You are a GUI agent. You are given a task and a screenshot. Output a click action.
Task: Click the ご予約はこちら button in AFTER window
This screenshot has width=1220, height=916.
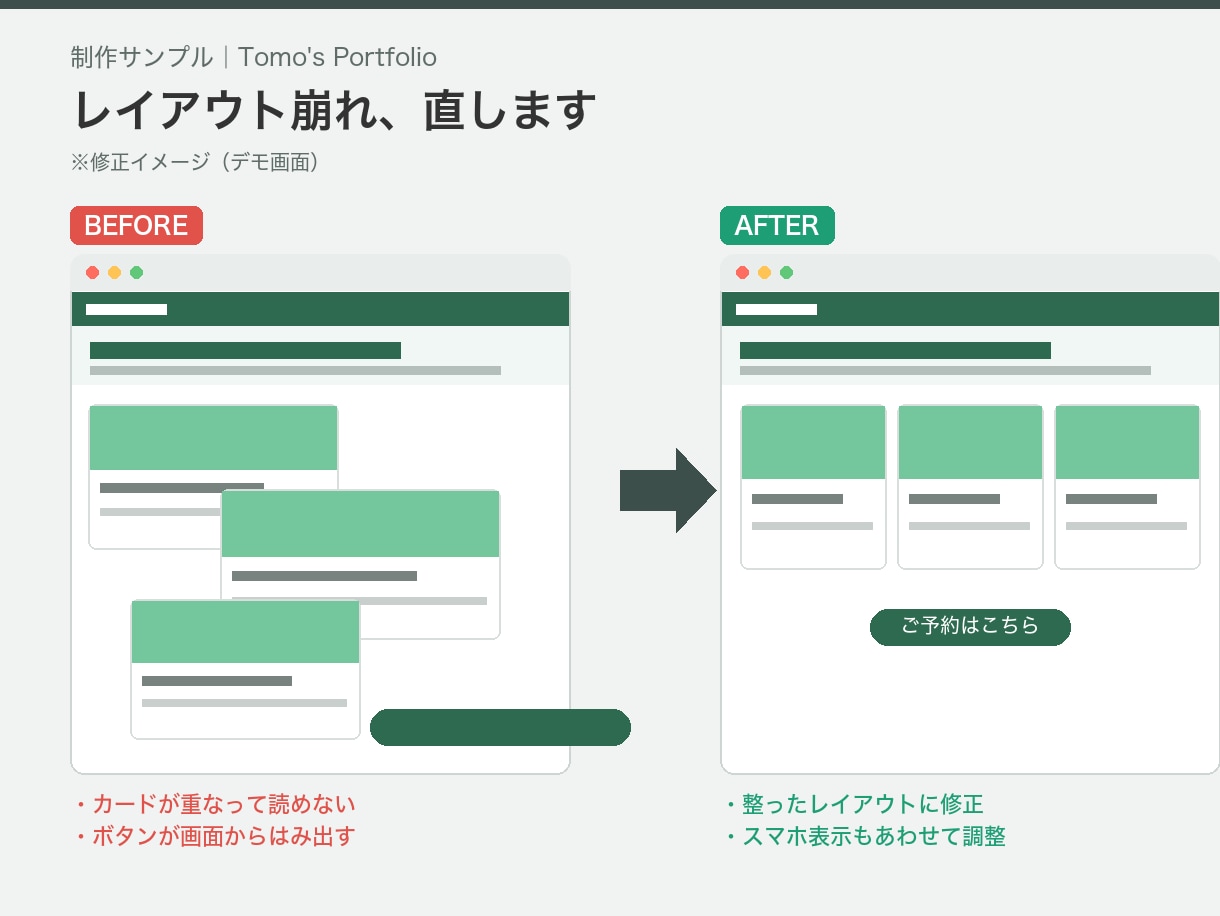[x=970, y=627]
